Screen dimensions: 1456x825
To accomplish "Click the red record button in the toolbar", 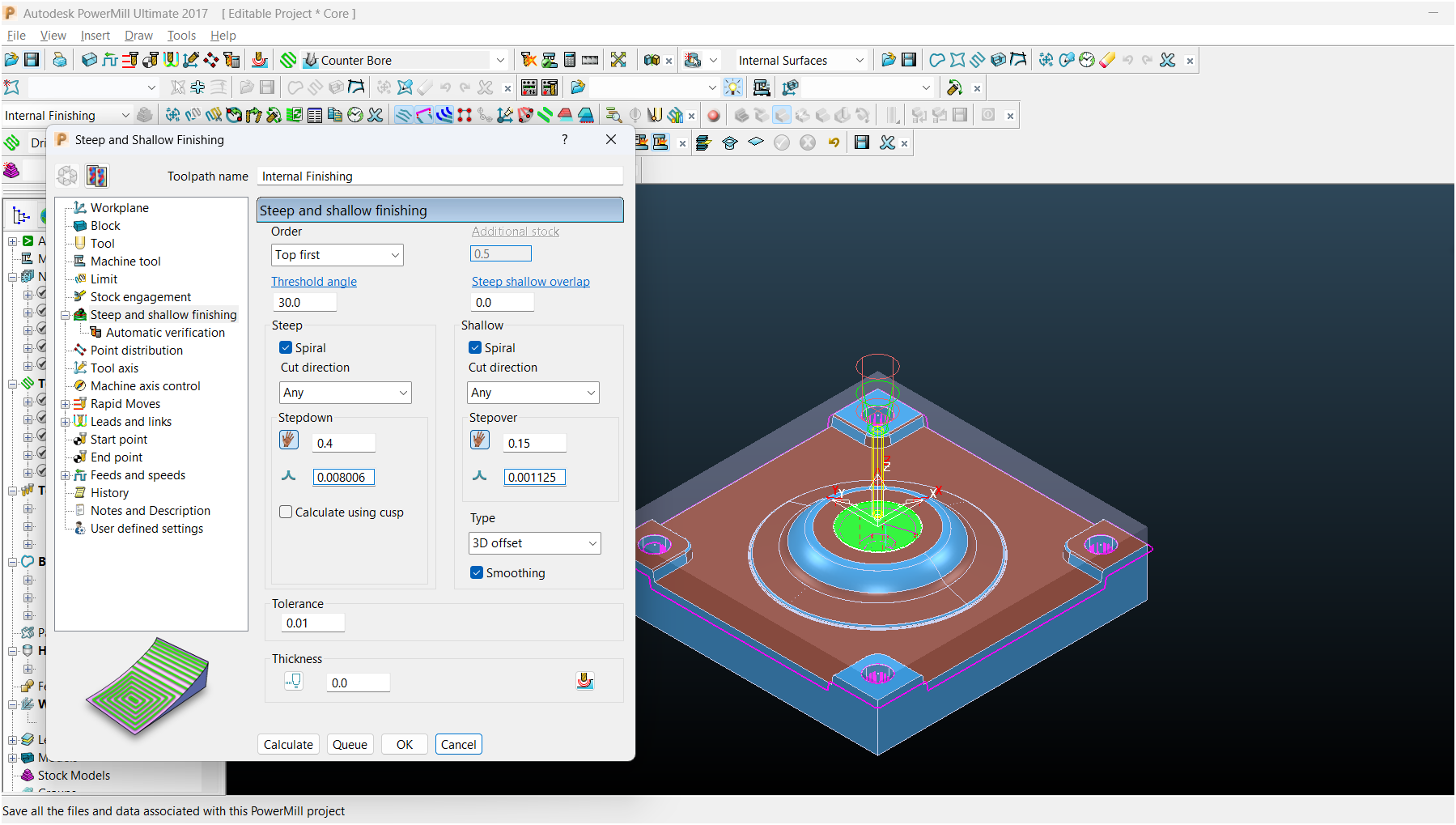I will [x=713, y=116].
